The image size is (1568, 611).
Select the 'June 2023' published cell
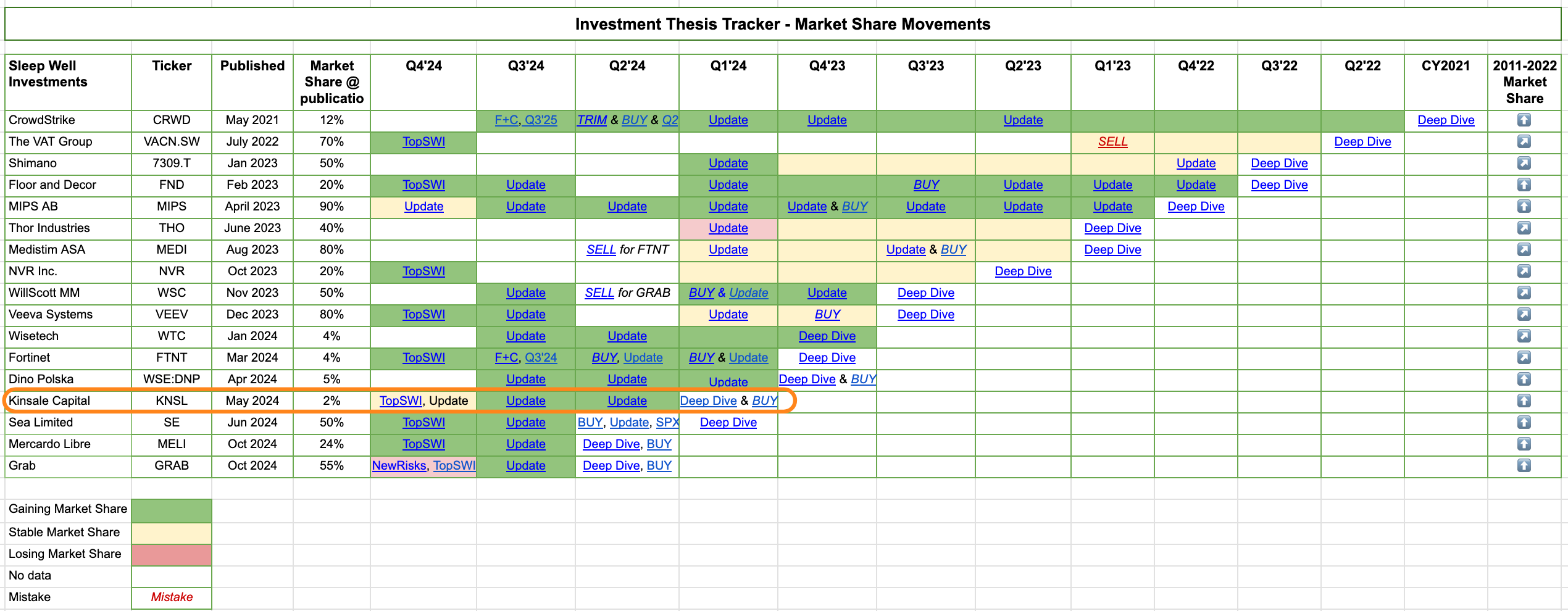[x=252, y=228]
